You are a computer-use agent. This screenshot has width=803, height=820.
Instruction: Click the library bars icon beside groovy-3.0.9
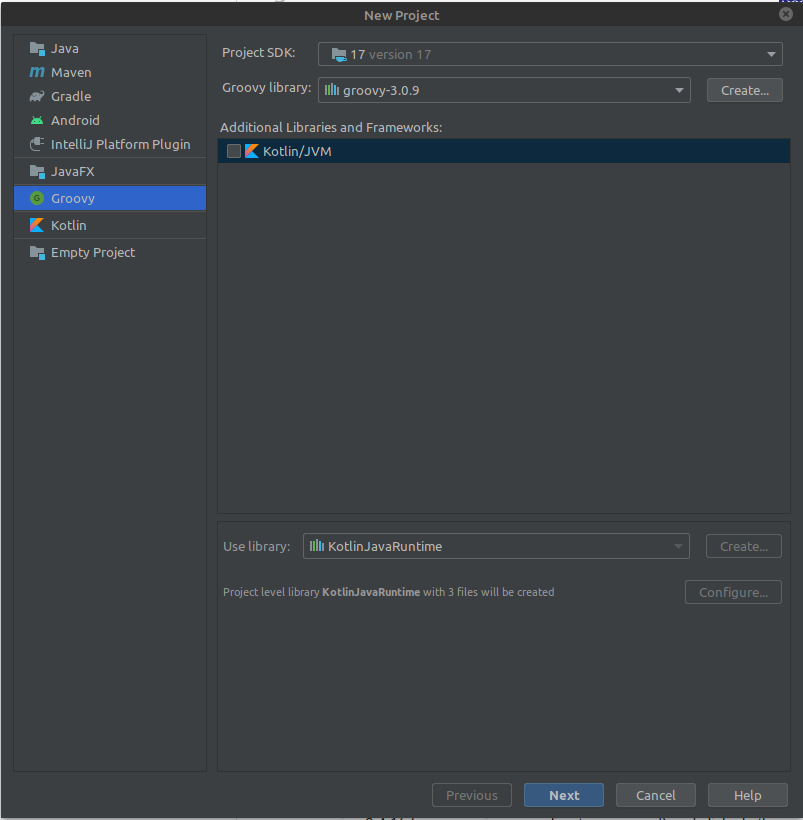pyautogui.click(x=332, y=90)
